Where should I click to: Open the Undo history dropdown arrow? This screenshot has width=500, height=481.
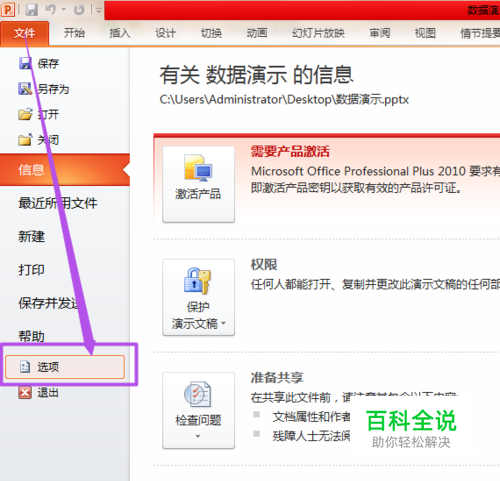click(63, 10)
